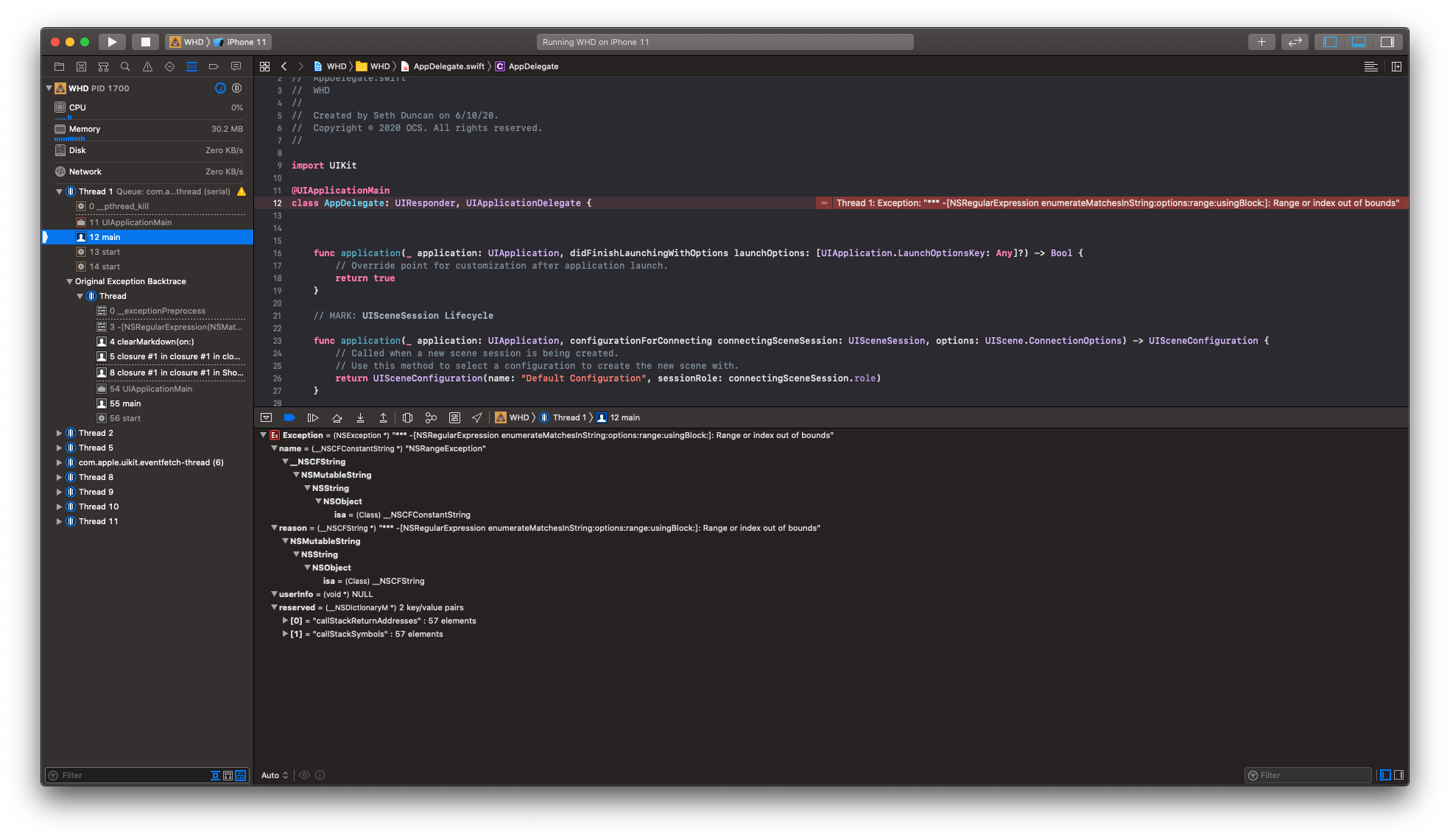
Task: Click the Step Out up-arrow control
Action: click(x=383, y=417)
